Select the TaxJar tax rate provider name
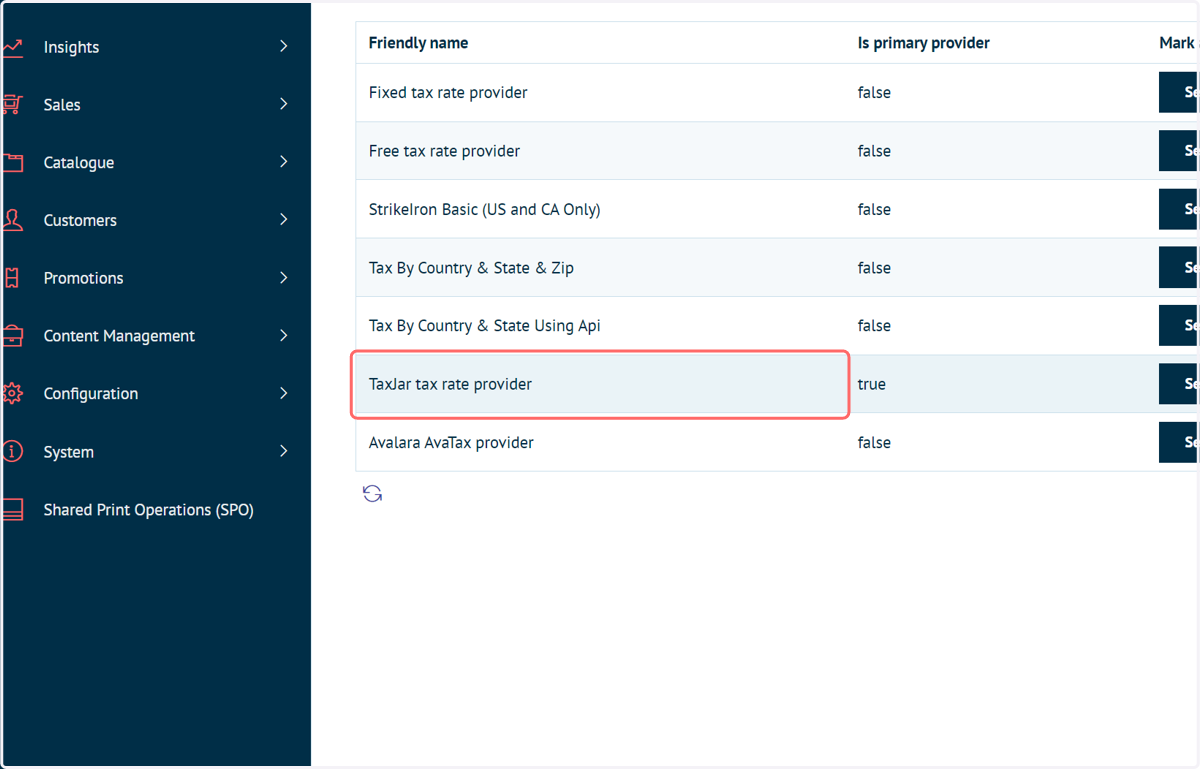 pyautogui.click(x=450, y=384)
